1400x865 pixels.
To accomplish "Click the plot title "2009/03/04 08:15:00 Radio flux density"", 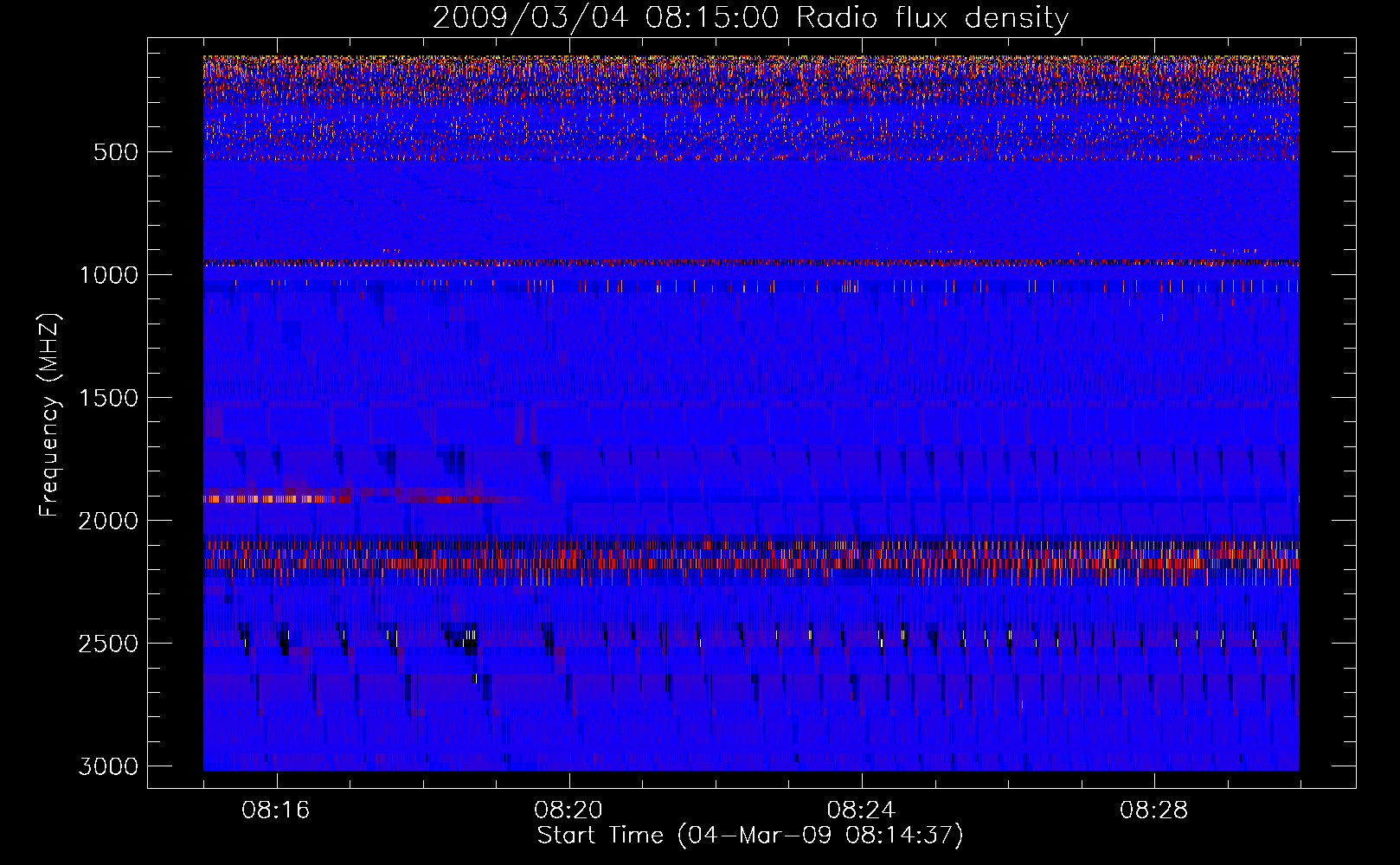I will (x=750, y=17).
